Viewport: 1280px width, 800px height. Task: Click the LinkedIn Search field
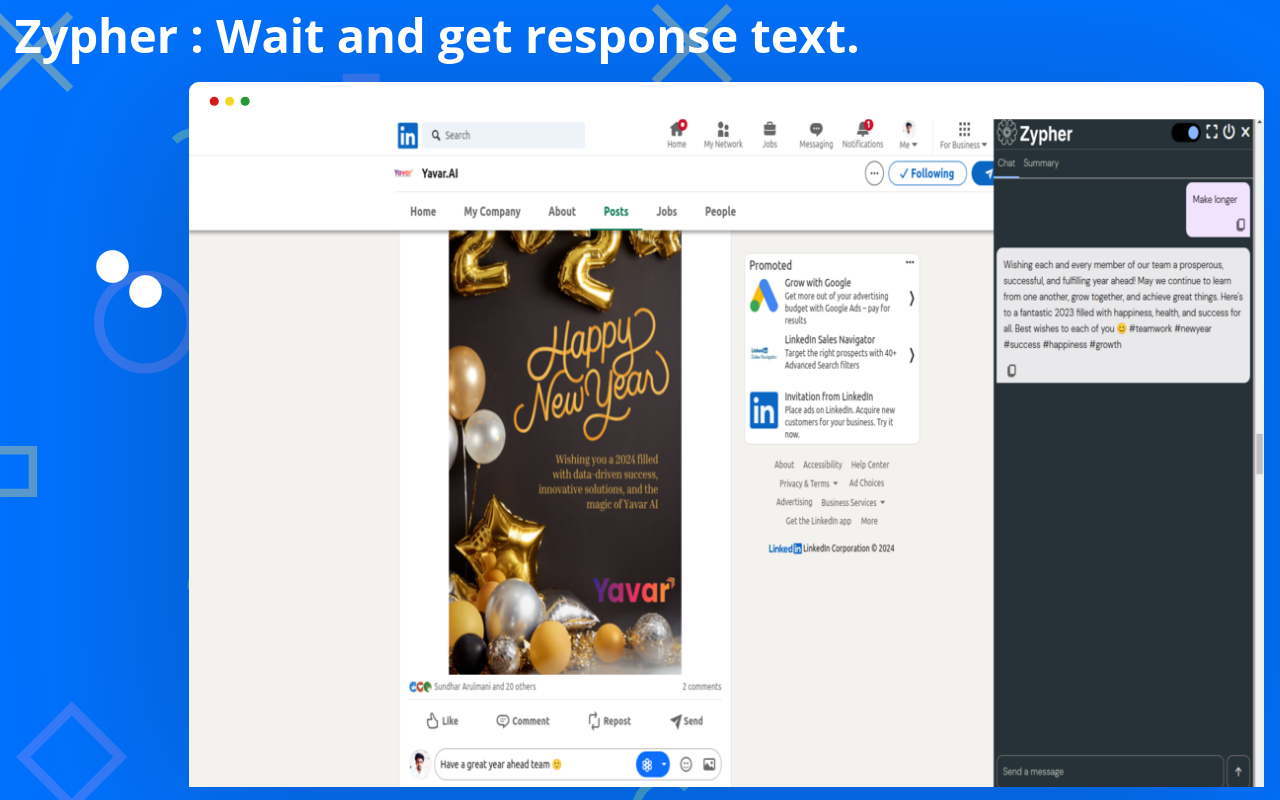(x=504, y=135)
